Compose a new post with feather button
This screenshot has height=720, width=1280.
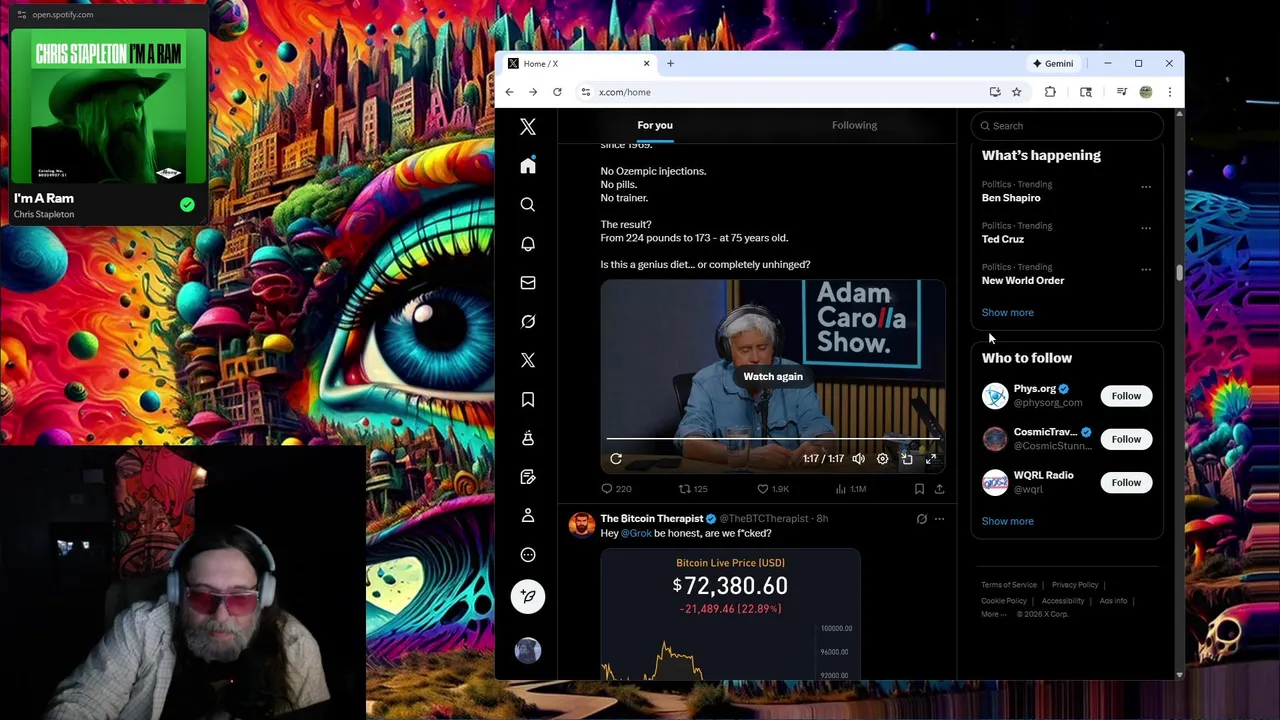coord(528,596)
